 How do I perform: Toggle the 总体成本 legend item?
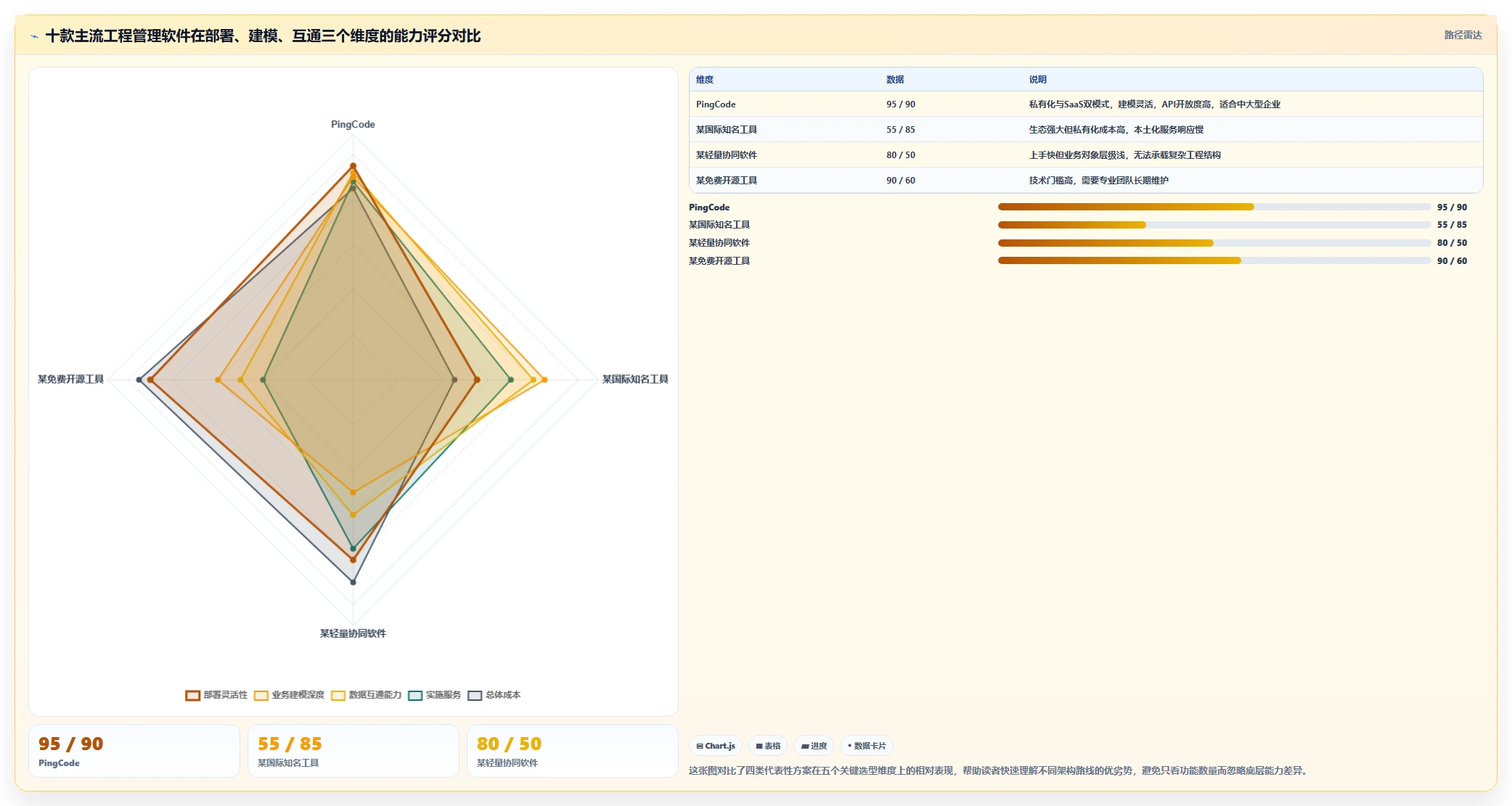[494, 695]
